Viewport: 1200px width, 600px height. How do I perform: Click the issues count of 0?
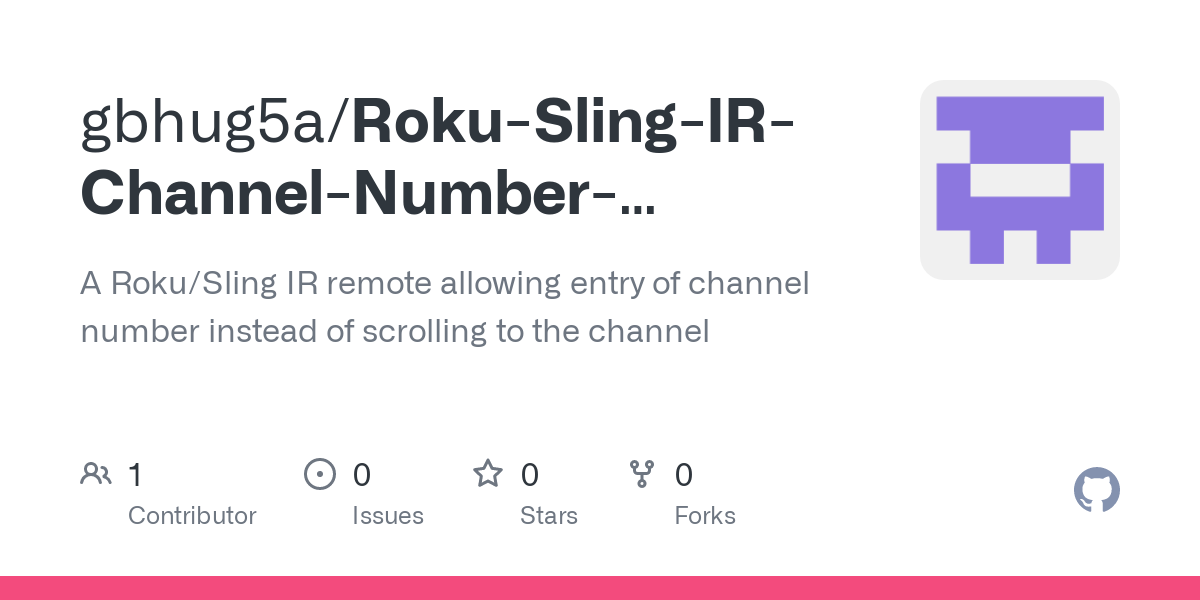[x=361, y=475]
